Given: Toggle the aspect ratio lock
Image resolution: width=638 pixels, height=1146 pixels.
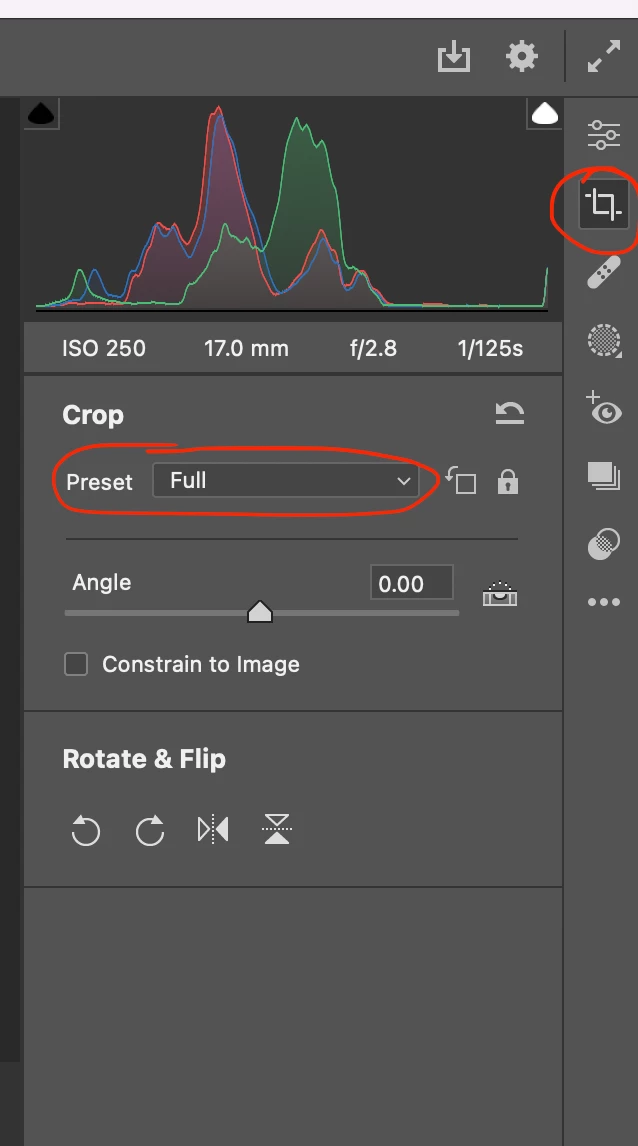Looking at the screenshot, I should tap(508, 482).
